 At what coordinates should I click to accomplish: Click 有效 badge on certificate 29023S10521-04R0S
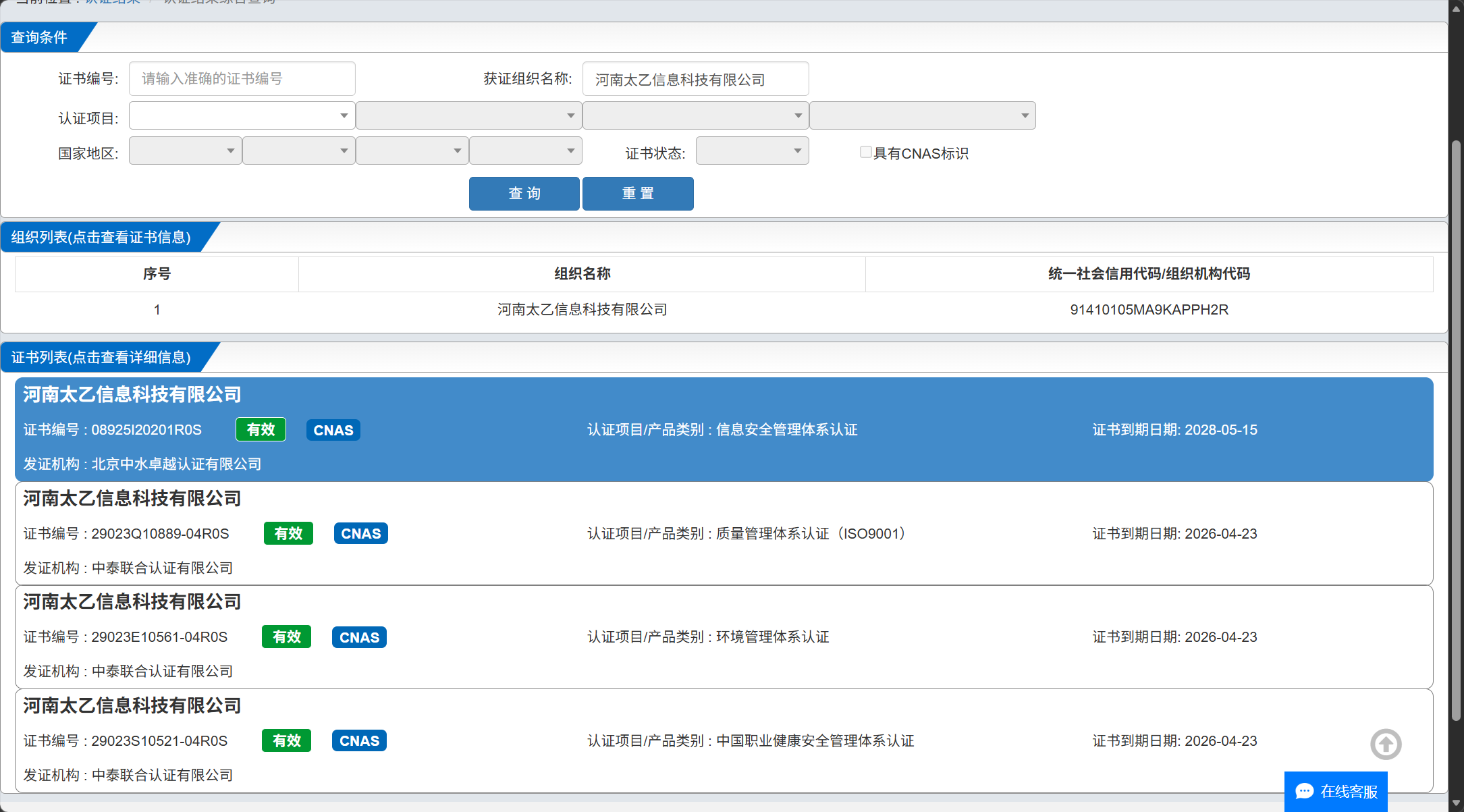286,740
